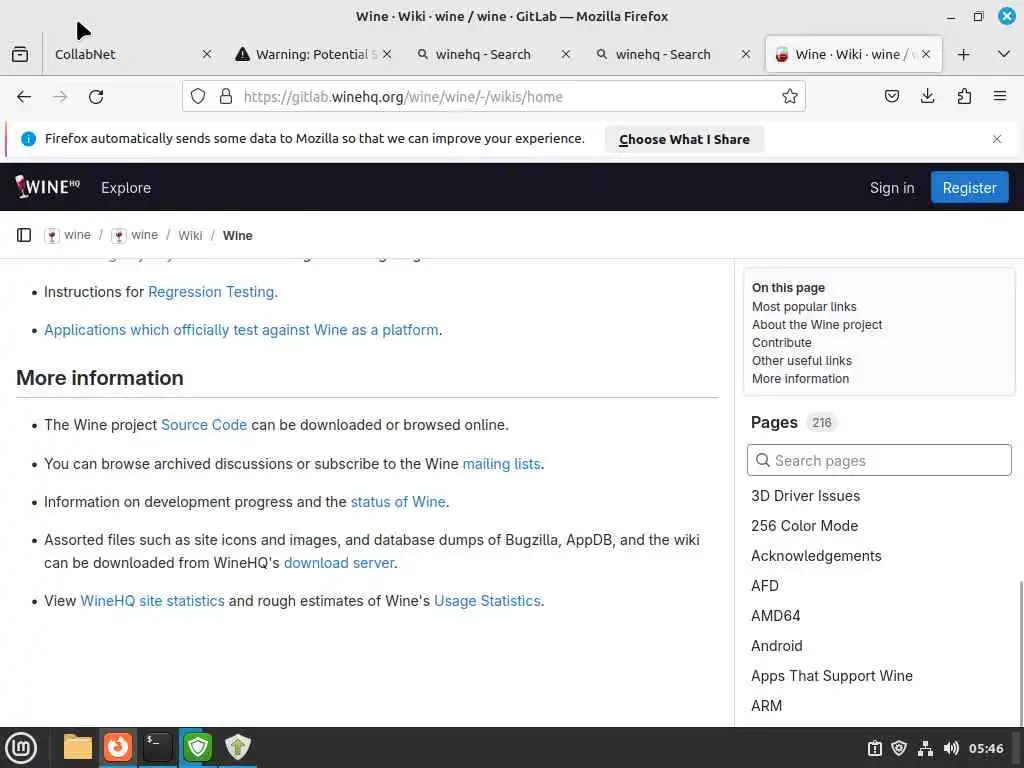Click the tracking protection shield icon
The width and height of the screenshot is (1024, 768).
pos(198,97)
